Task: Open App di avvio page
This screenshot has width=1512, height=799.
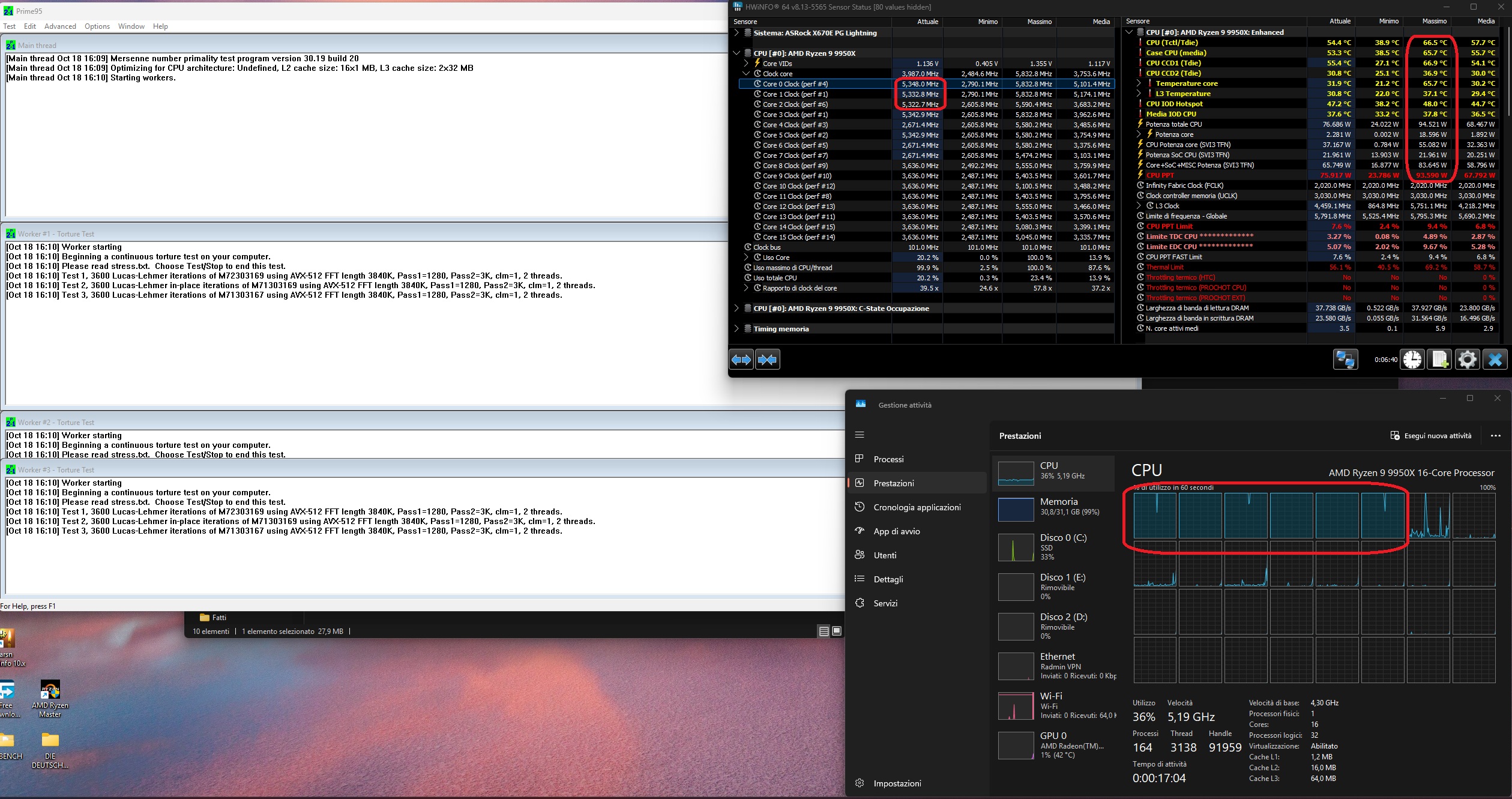Action: coord(918,531)
